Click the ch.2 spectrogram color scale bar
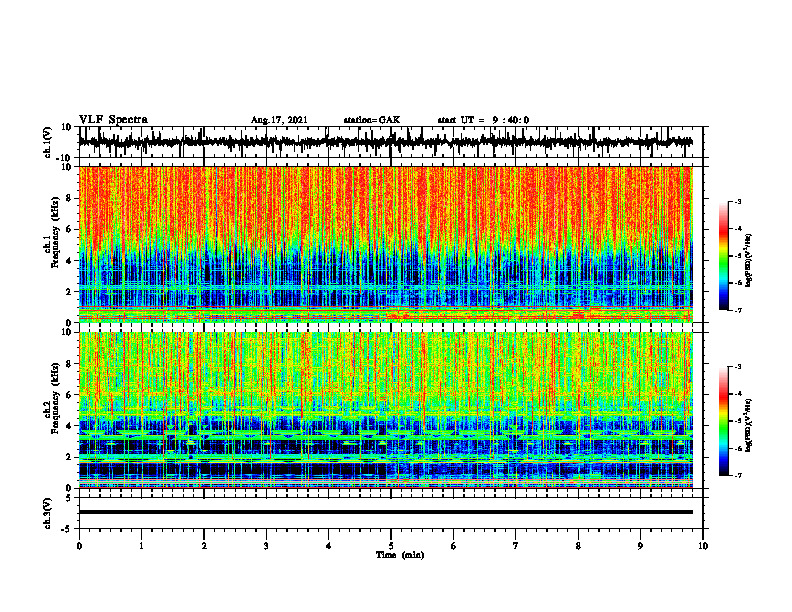 tap(723, 421)
